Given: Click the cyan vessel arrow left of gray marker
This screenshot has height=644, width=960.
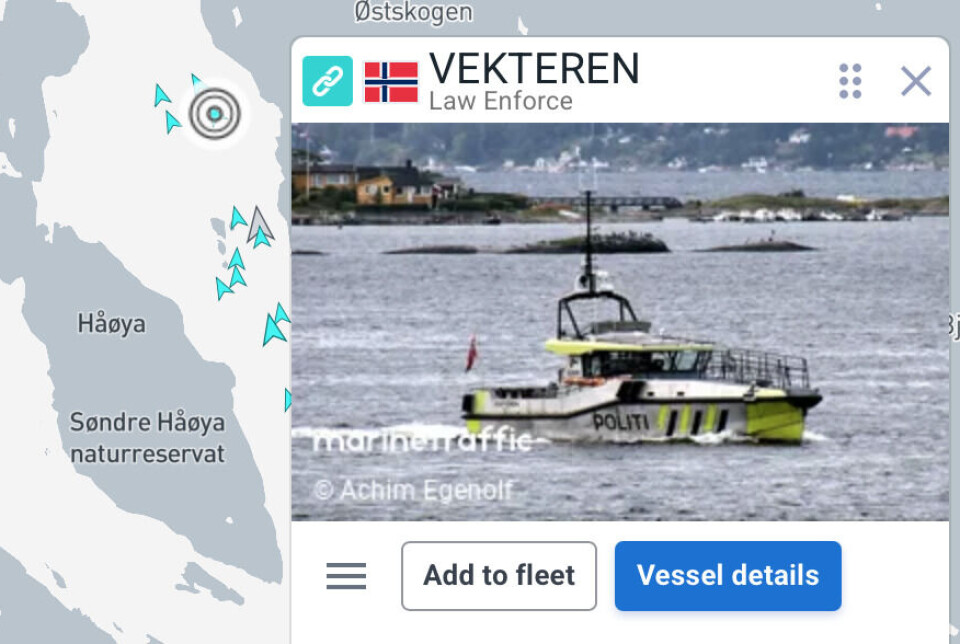Looking at the screenshot, I should [238, 219].
